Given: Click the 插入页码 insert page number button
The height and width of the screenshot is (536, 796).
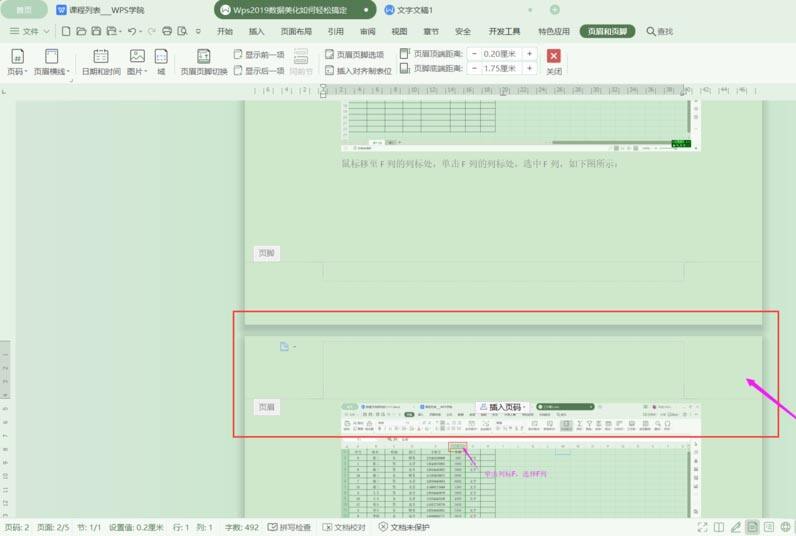Looking at the screenshot, I should (x=502, y=407).
